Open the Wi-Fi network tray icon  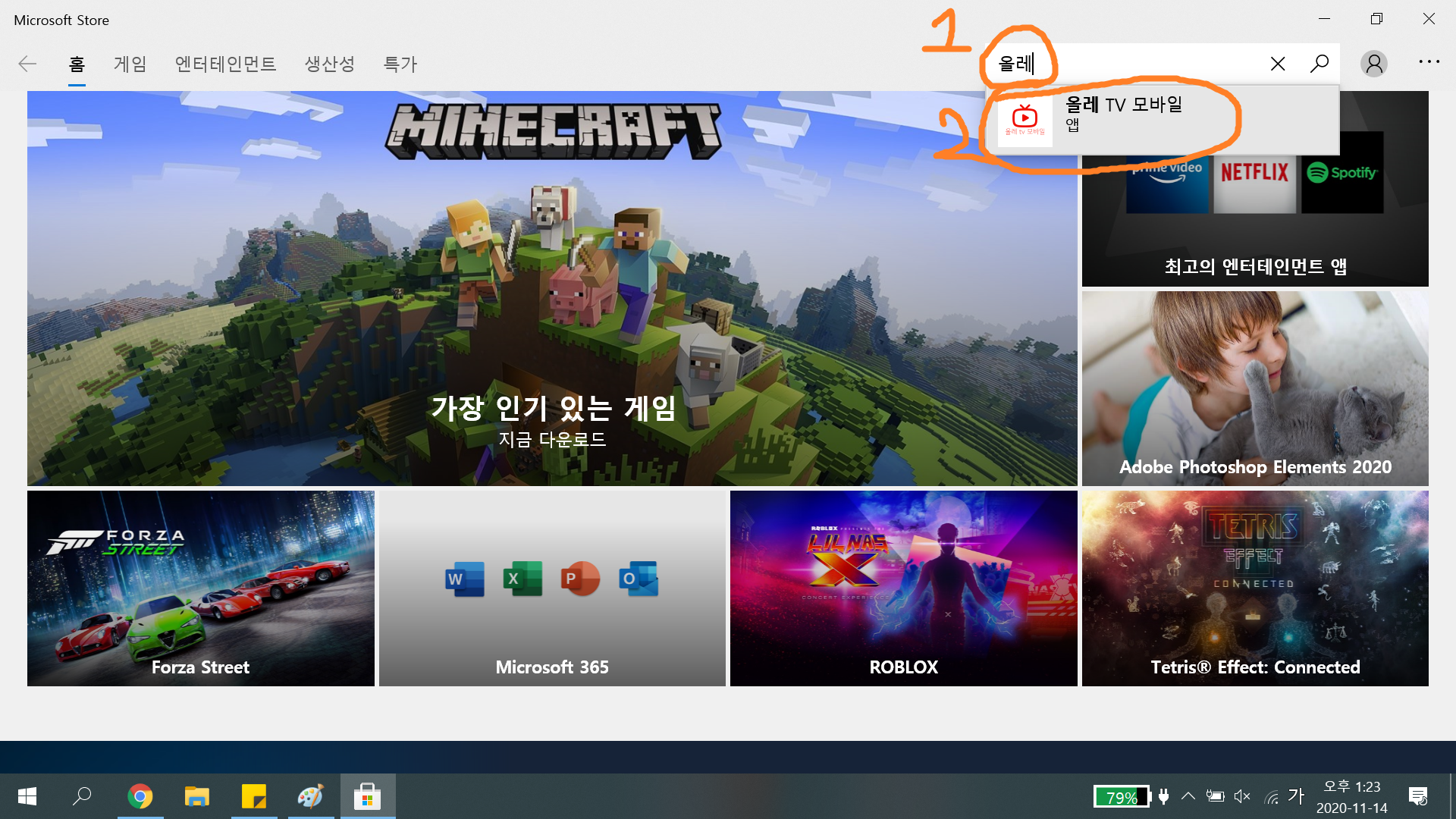pyautogui.click(x=1272, y=796)
